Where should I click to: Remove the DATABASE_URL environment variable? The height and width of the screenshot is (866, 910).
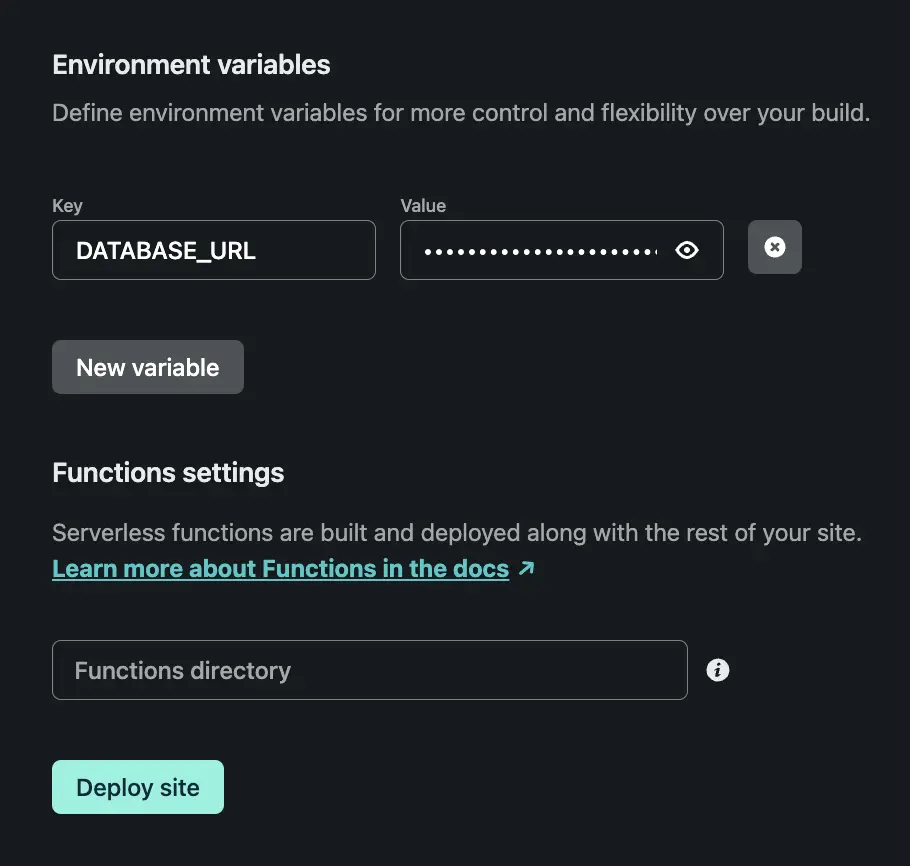pos(775,247)
